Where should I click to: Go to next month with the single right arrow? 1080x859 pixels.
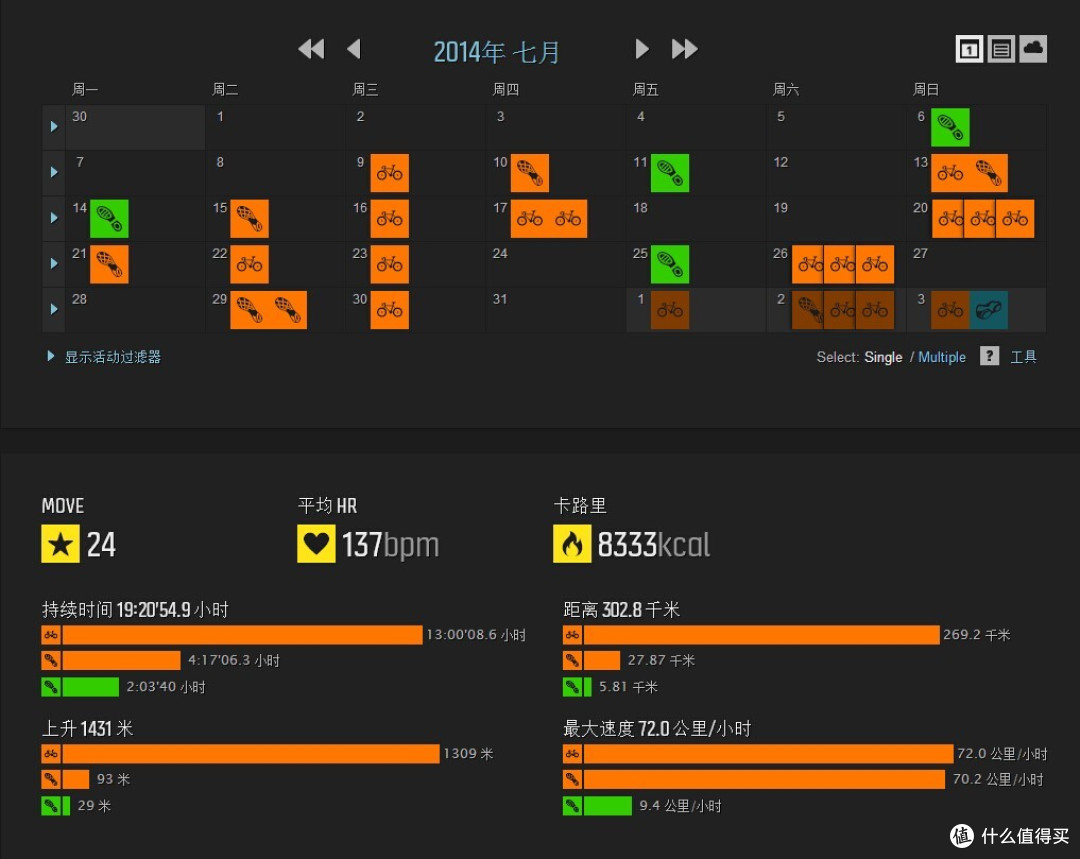[x=641, y=49]
